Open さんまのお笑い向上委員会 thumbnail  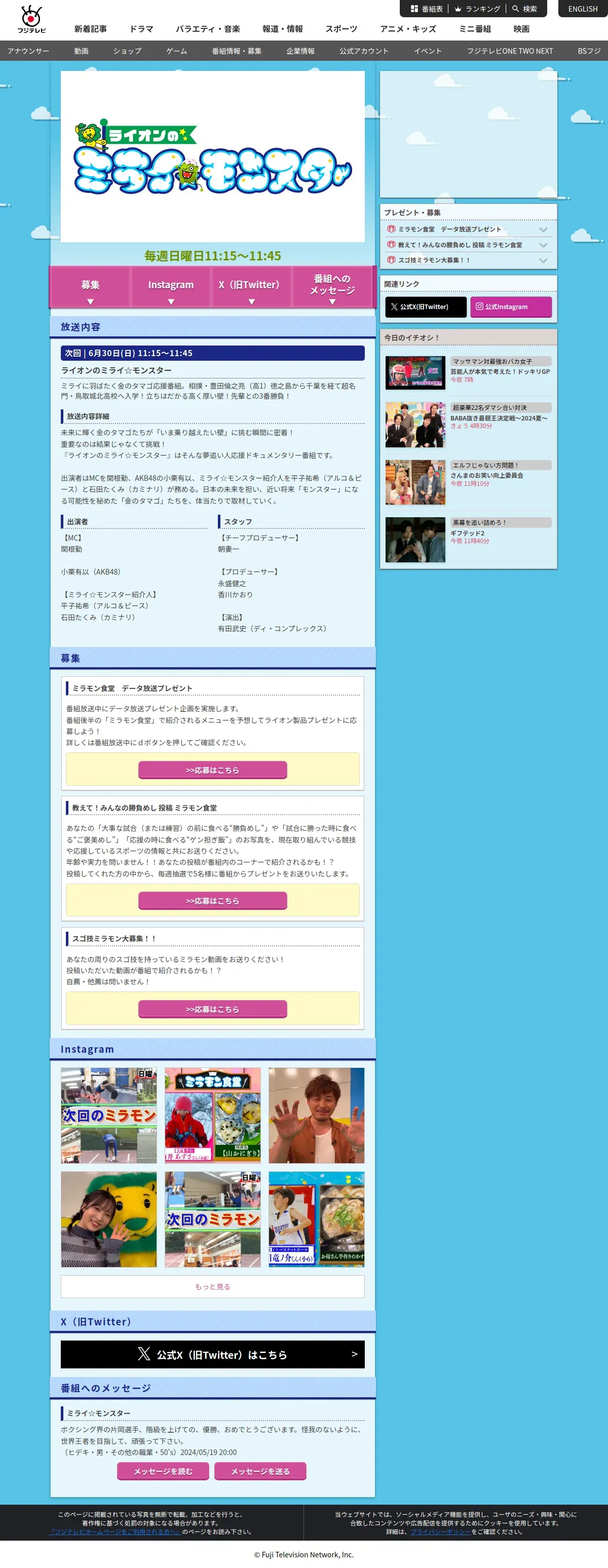tap(415, 482)
